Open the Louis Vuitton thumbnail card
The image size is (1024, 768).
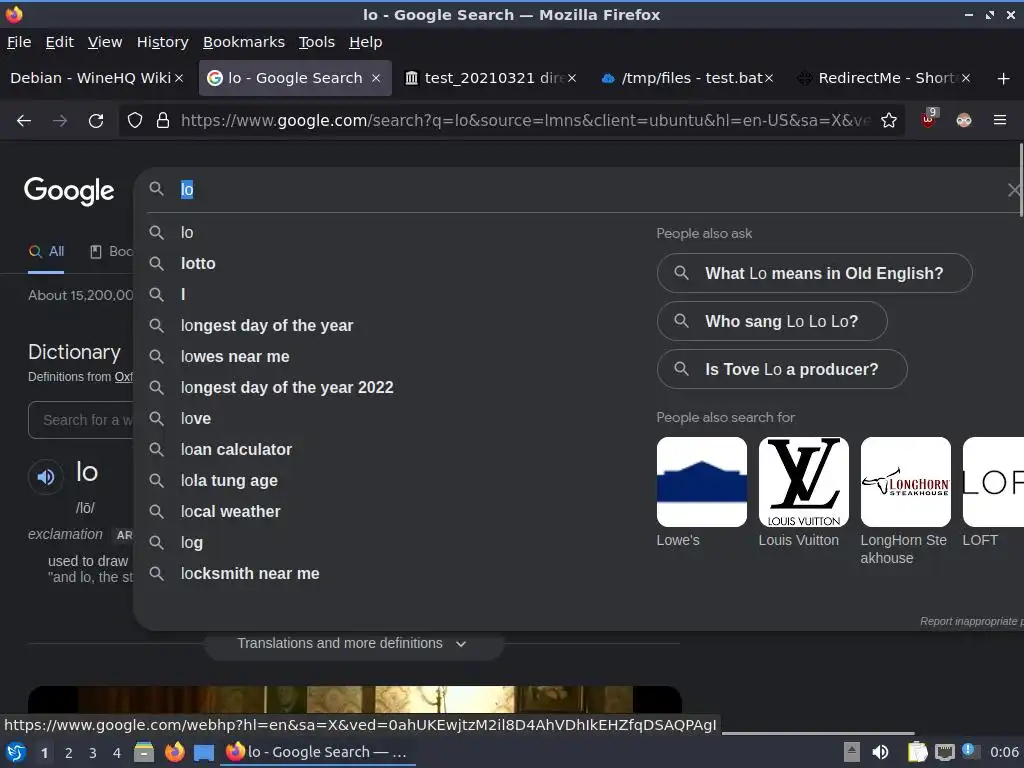coord(803,483)
